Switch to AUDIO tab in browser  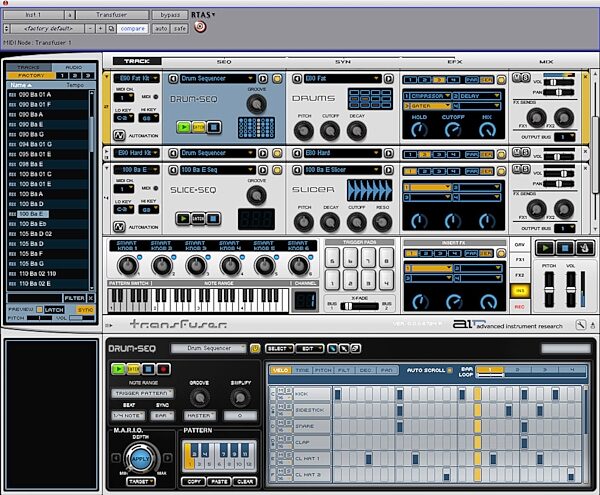[x=74, y=67]
